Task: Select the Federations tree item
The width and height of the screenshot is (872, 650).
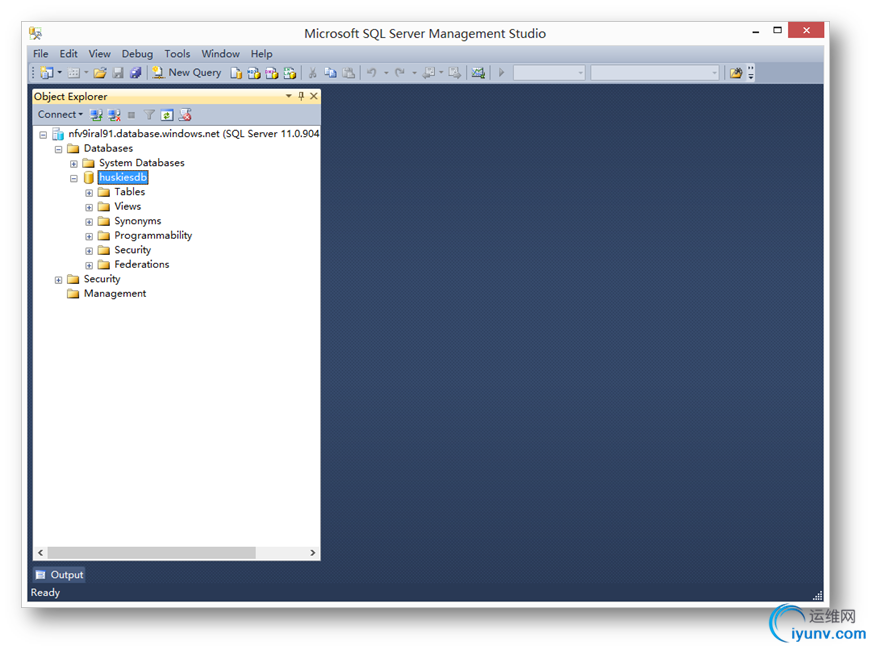Action: (142, 265)
